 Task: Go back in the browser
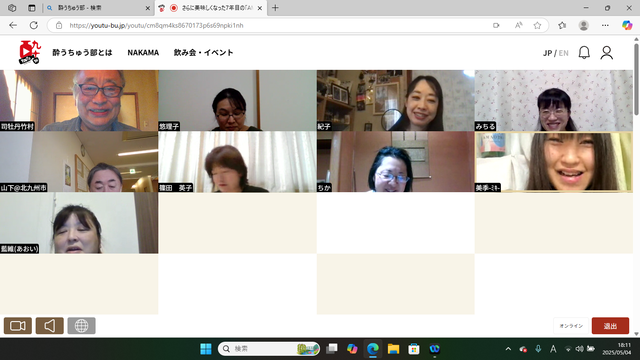pyautogui.click(x=13, y=25)
